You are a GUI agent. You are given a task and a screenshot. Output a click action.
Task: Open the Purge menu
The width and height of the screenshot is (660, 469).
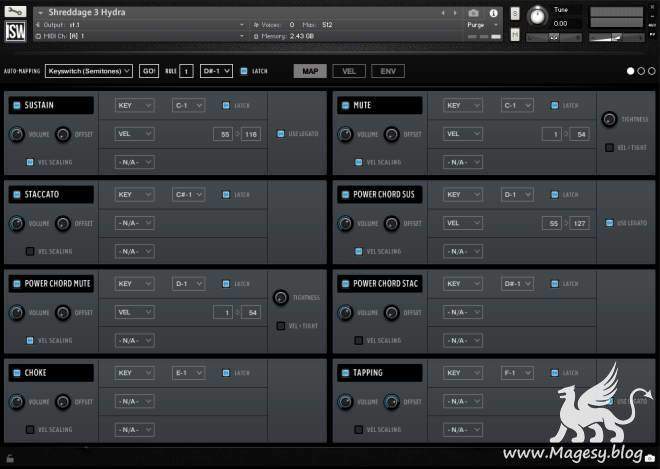coord(482,25)
